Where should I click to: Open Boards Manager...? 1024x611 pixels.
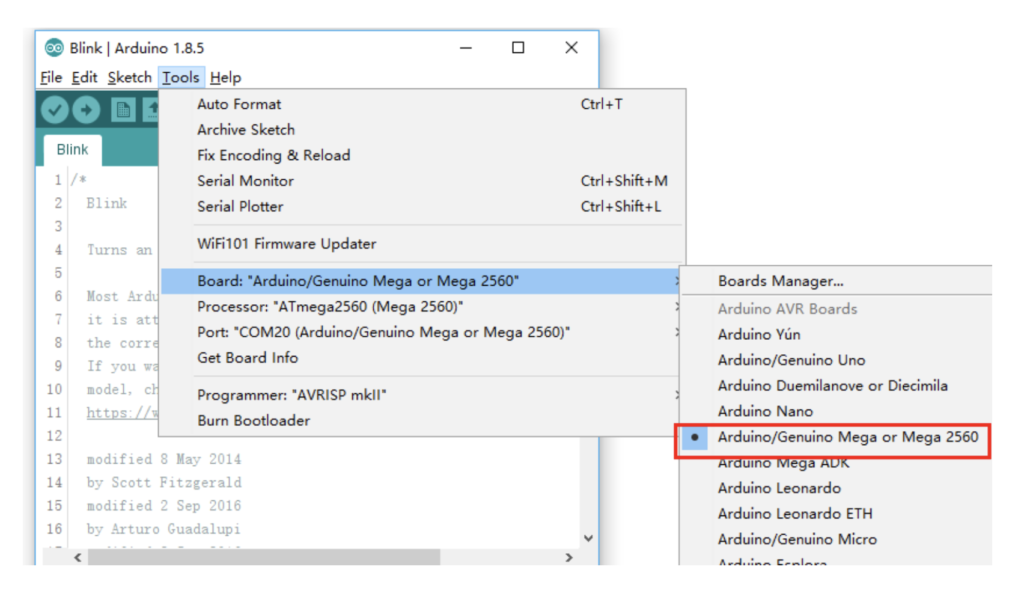[836, 281]
